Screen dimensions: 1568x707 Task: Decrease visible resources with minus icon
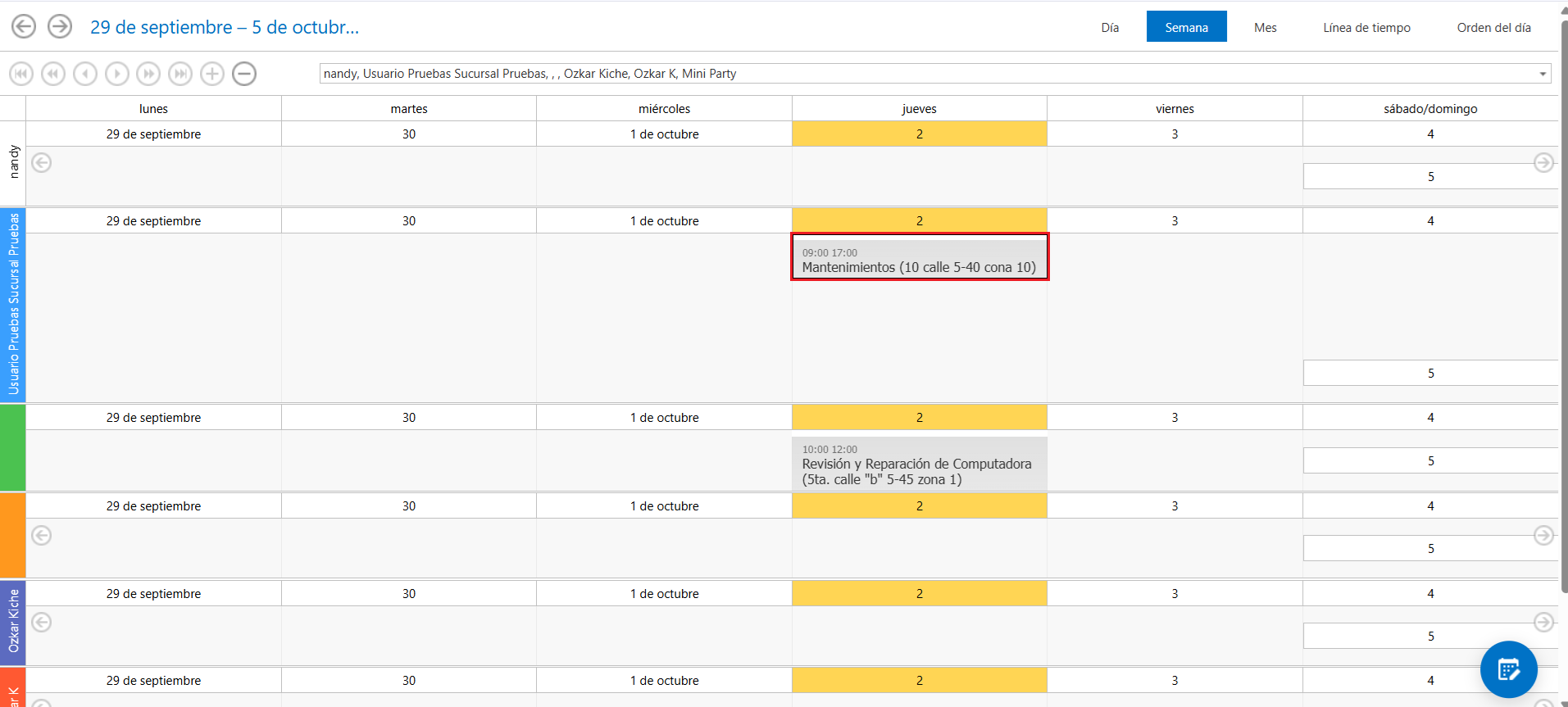pyautogui.click(x=244, y=74)
